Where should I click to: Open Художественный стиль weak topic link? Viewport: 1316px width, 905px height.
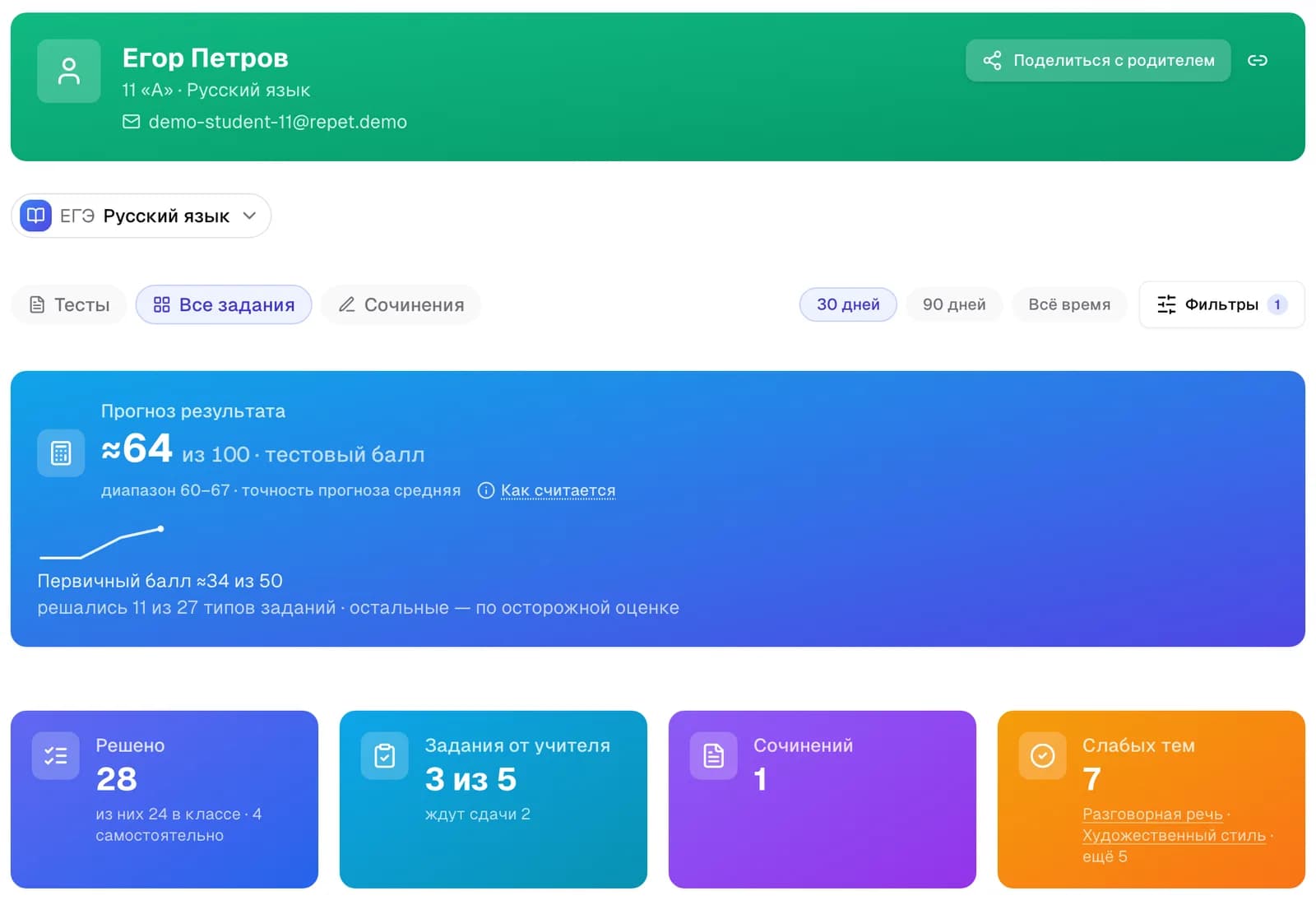[1174, 835]
